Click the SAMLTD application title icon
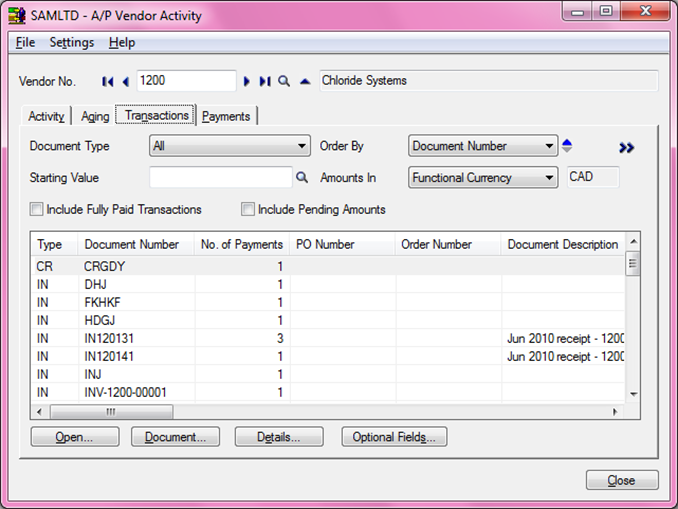Viewport: 678px width, 509px height. pos(17,16)
